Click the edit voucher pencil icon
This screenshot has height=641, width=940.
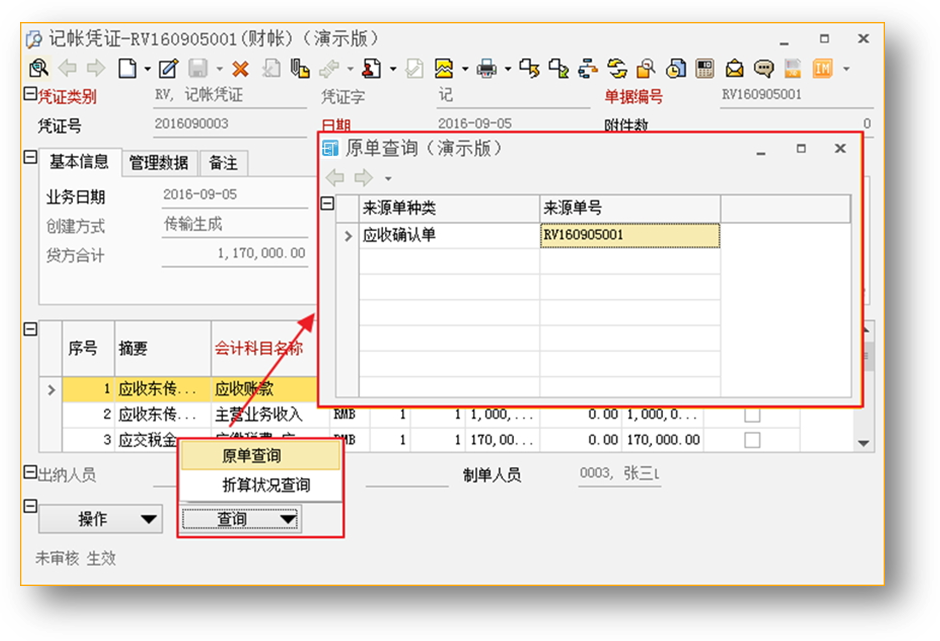(168, 69)
